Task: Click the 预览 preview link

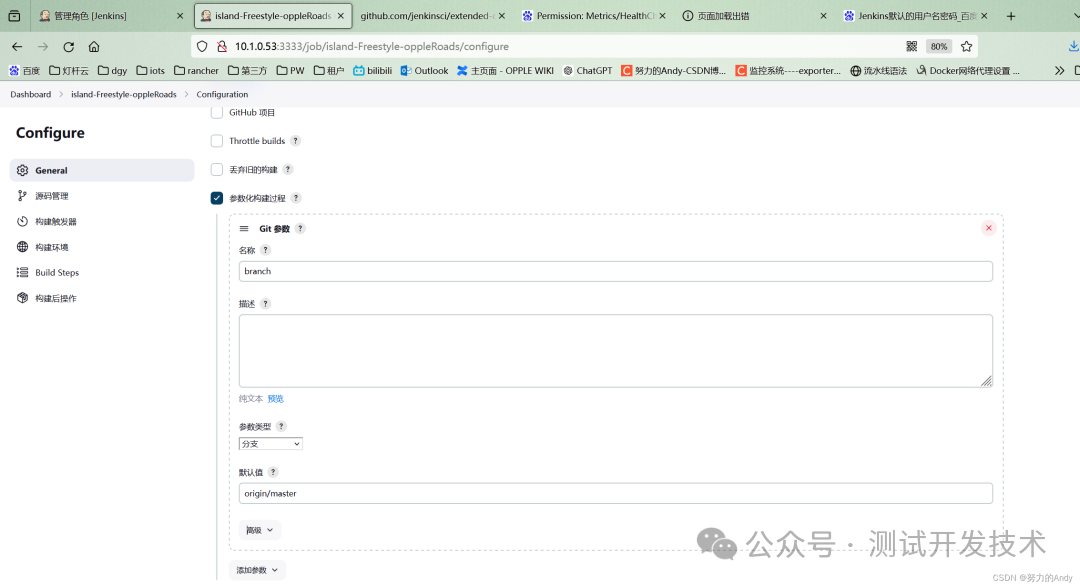Action: (x=276, y=399)
